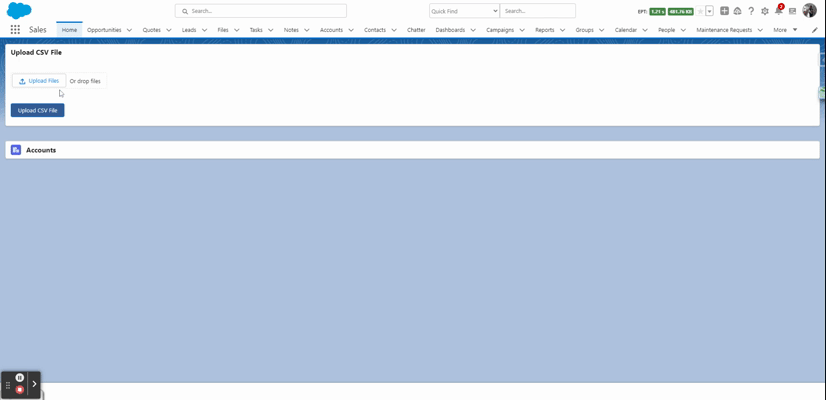
Task: Open the Chatter tab
Action: [x=416, y=30]
